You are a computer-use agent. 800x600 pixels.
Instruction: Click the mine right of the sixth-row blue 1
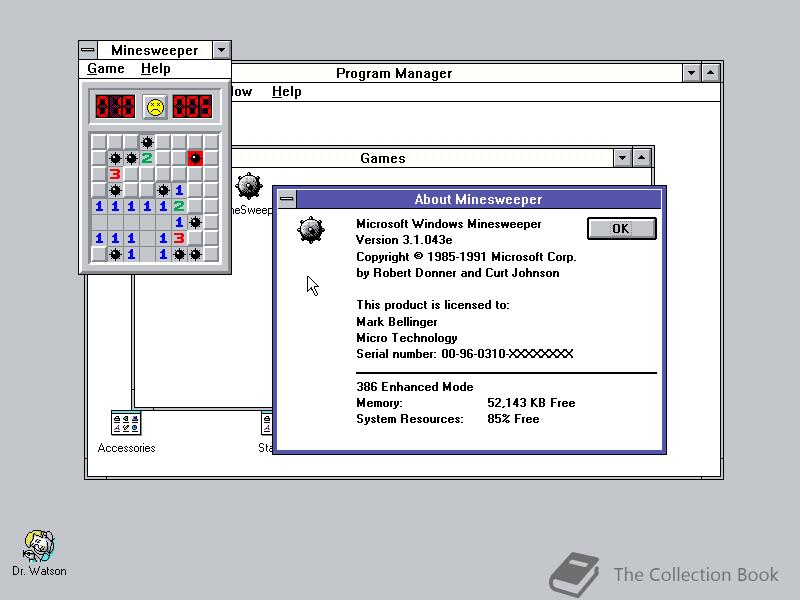pos(195,222)
